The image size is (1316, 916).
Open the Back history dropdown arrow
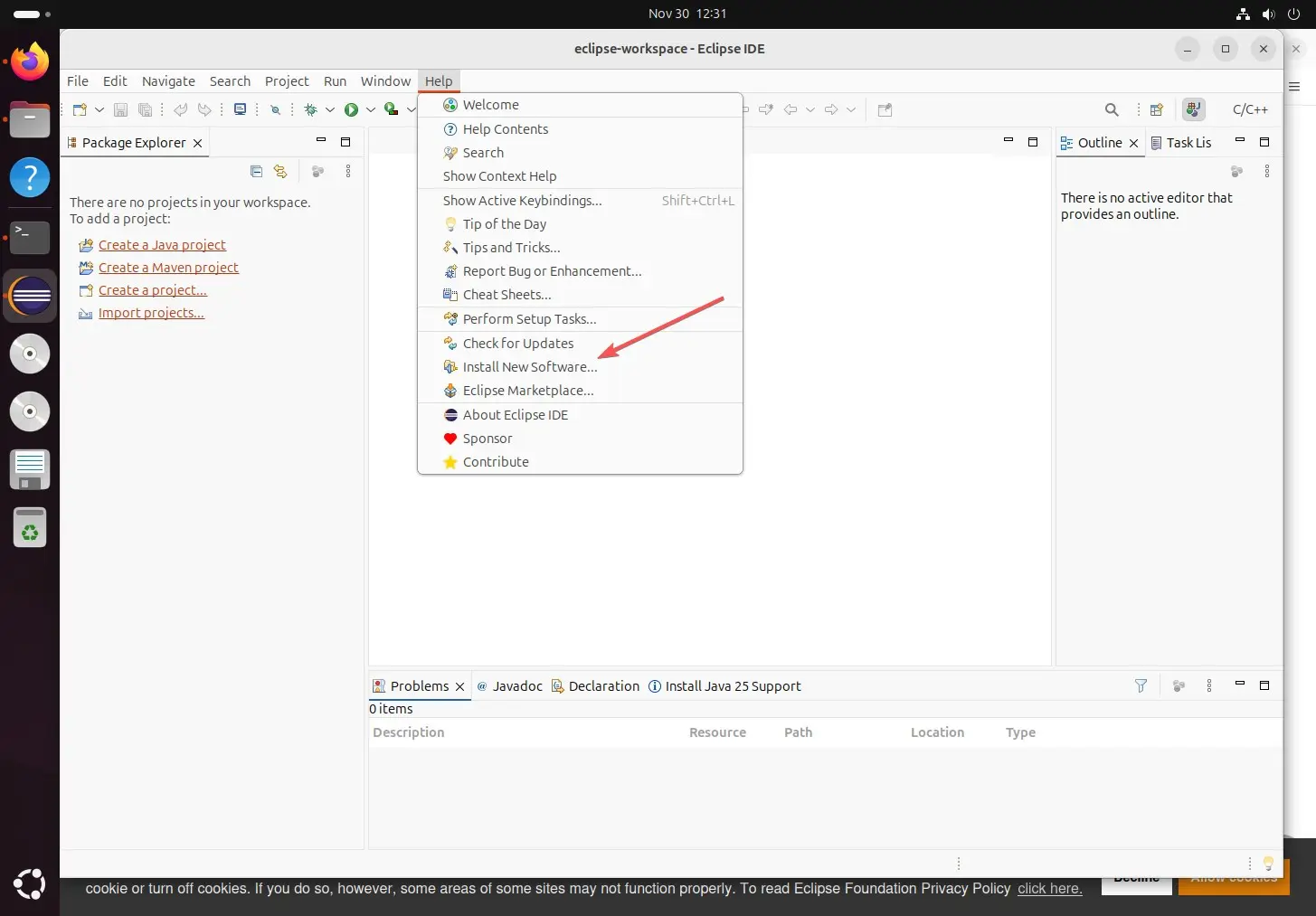click(810, 109)
